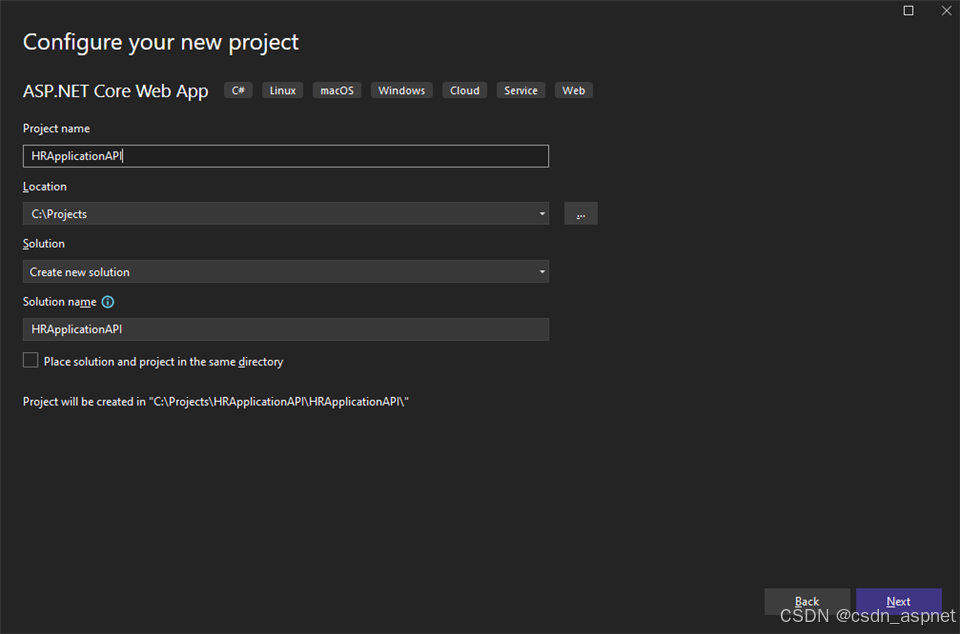Click the Solution name input field
Viewport: 960px width, 634px height.
[x=286, y=329]
